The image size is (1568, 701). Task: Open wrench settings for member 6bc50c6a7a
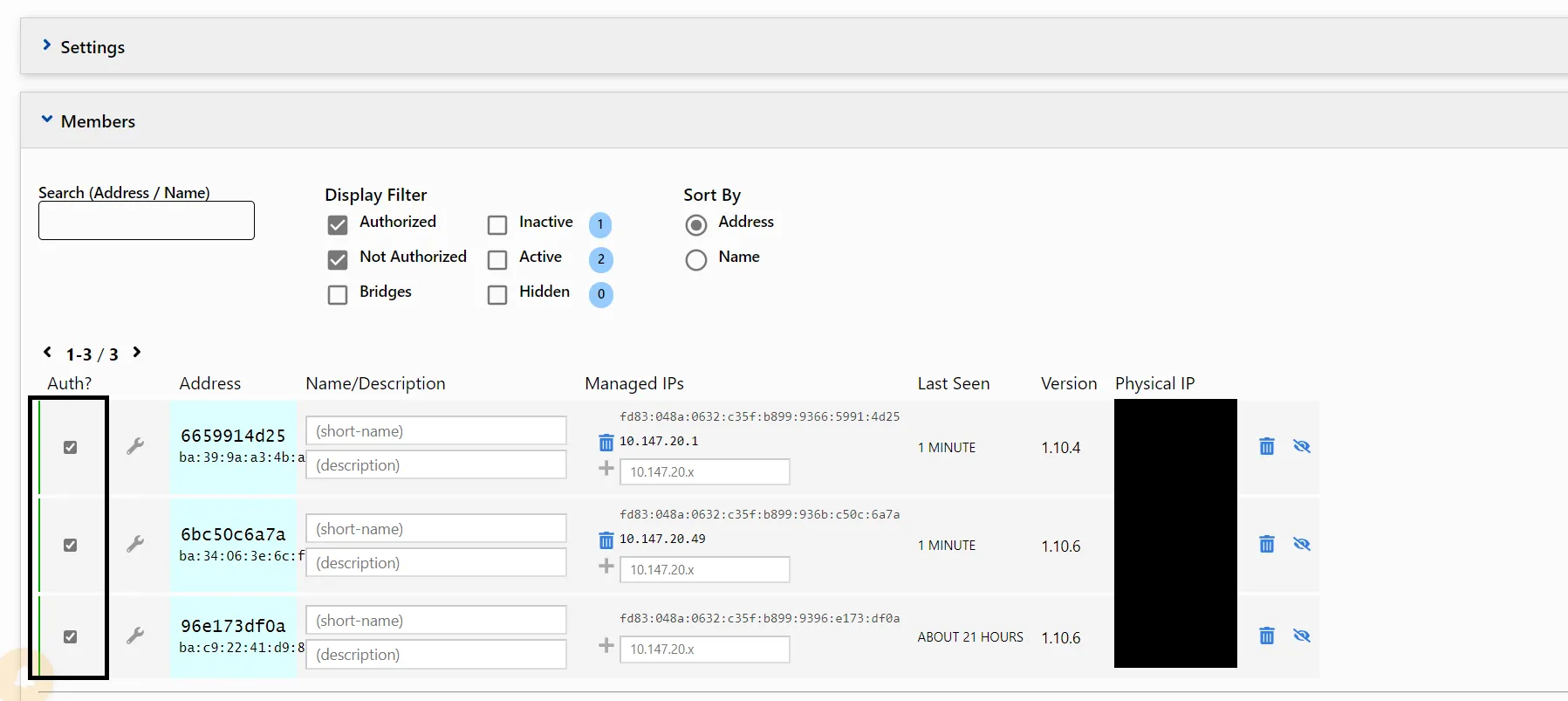(135, 544)
